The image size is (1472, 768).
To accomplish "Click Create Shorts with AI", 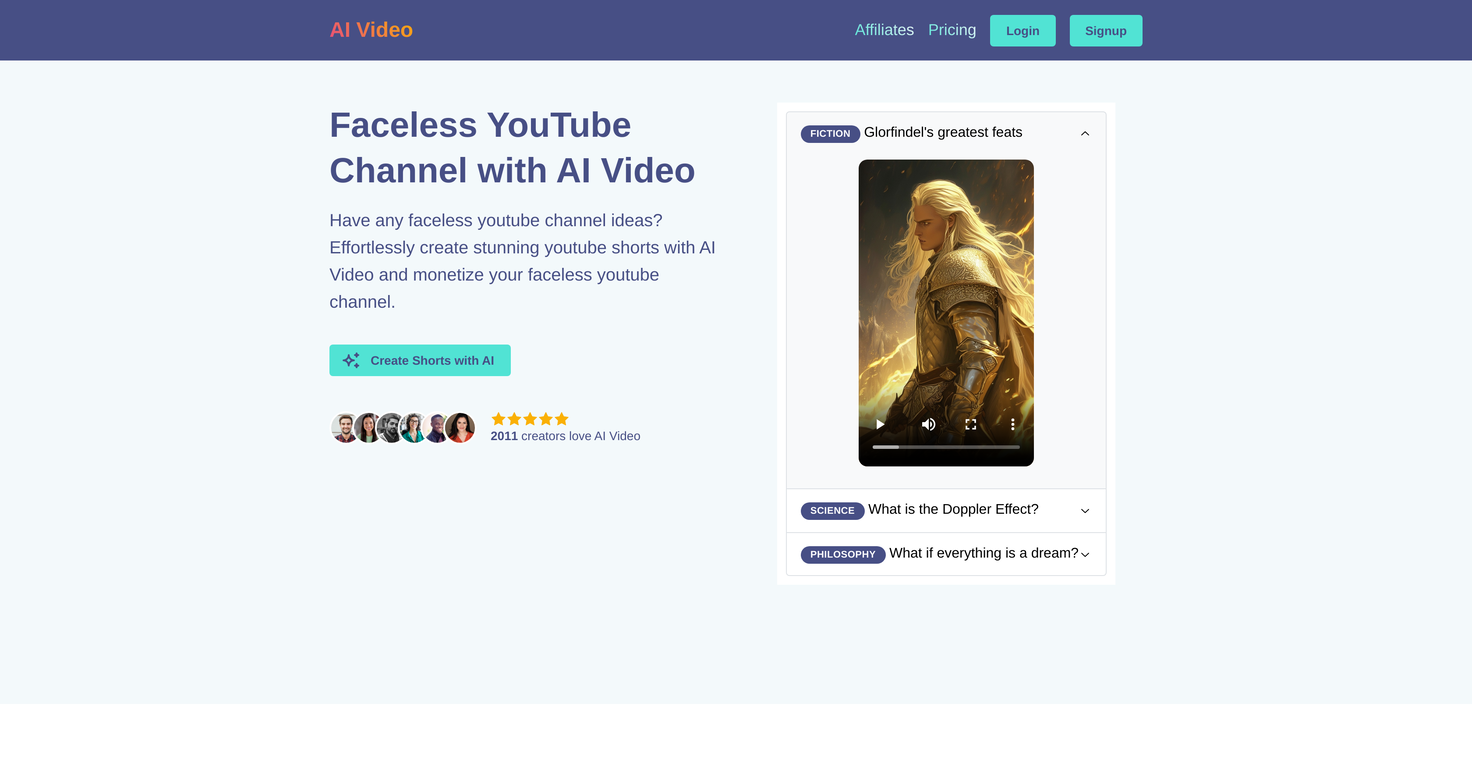I will tap(420, 359).
